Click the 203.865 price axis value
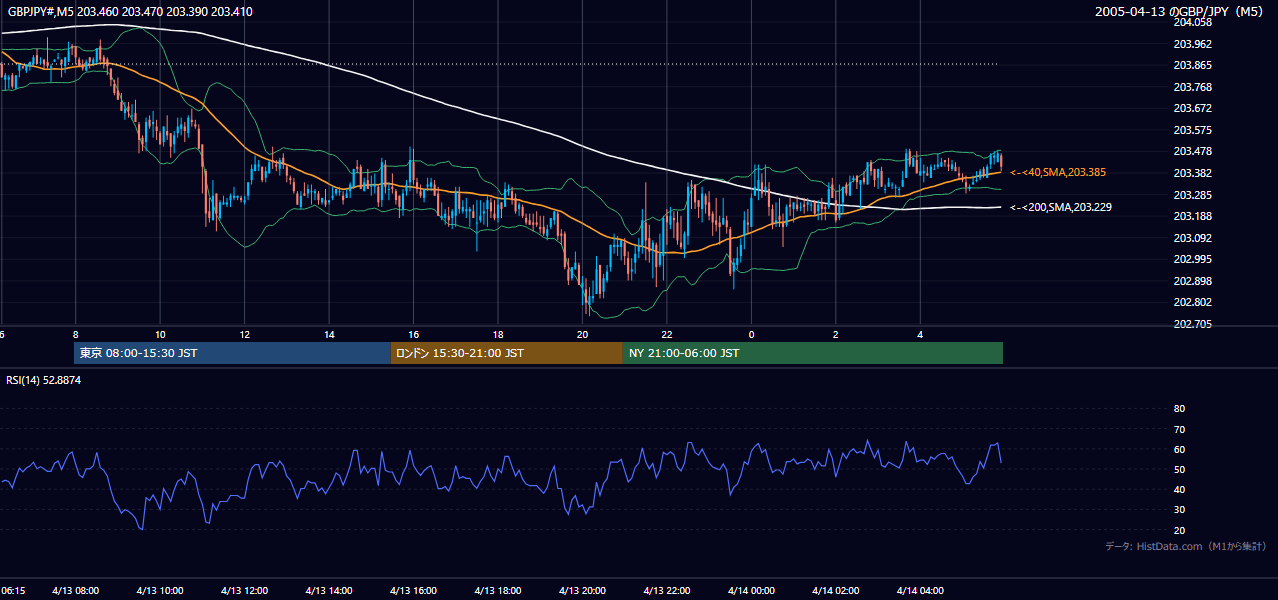The image size is (1278, 600). click(x=1192, y=65)
